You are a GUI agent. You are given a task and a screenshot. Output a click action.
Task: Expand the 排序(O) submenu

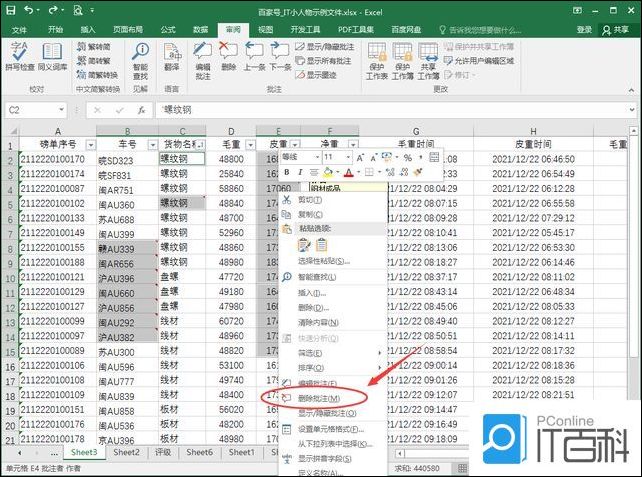coord(332,368)
